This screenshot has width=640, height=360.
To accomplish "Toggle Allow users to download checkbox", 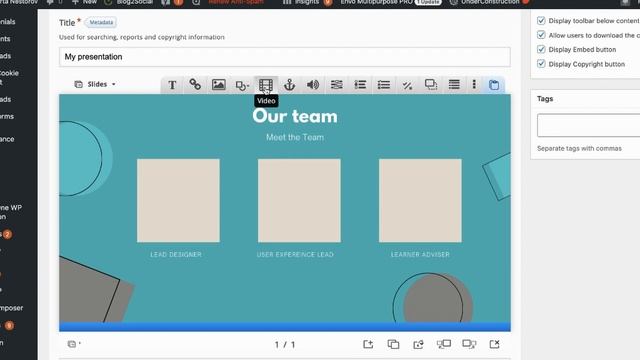I will (541, 35).
